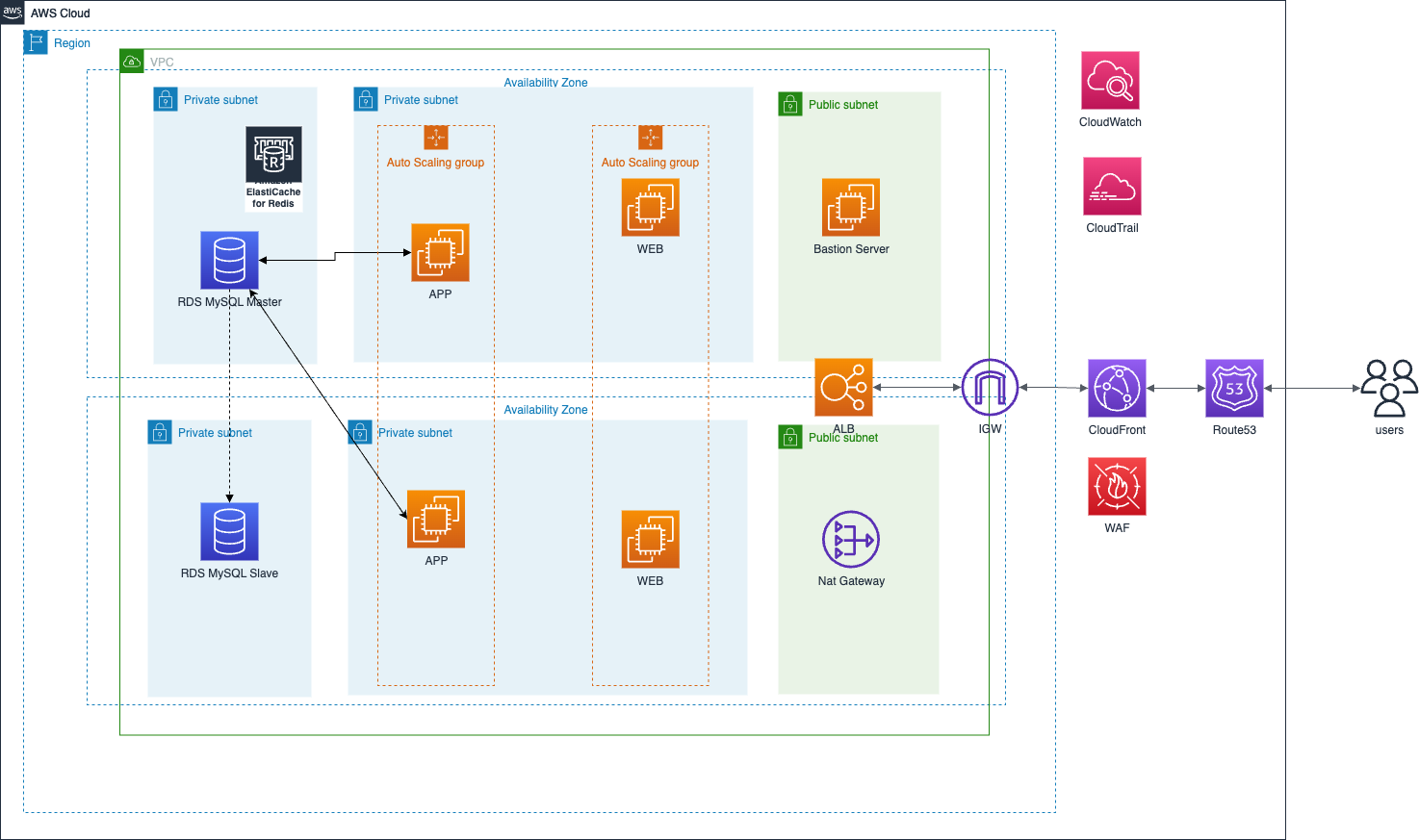
Task: Select the APP instance icon in the lower Availability Zone
Action: 436,519
